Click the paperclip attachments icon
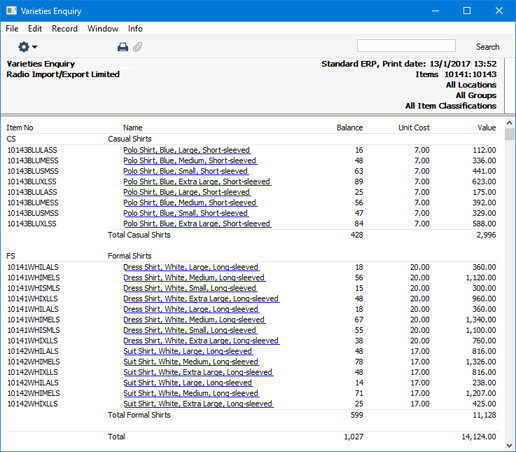Image resolution: width=516 pixels, height=452 pixels. [138, 47]
